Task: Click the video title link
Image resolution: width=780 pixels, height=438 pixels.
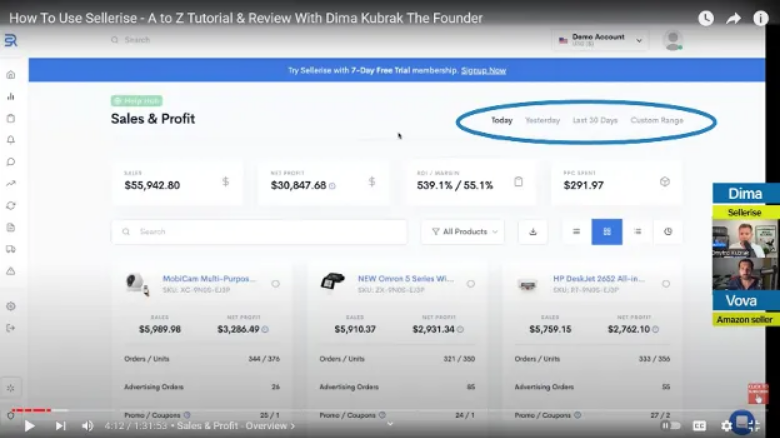Action: [246, 18]
